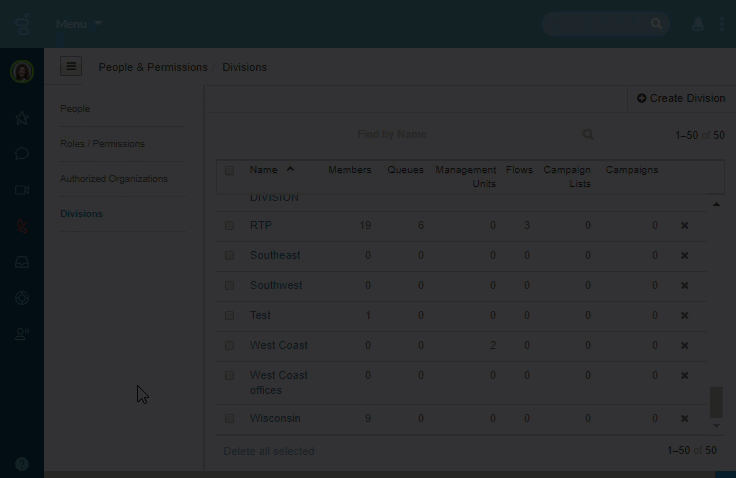Click Wisconsin members count 9
This screenshot has height=478, width=736.
[x=368, y=418]
